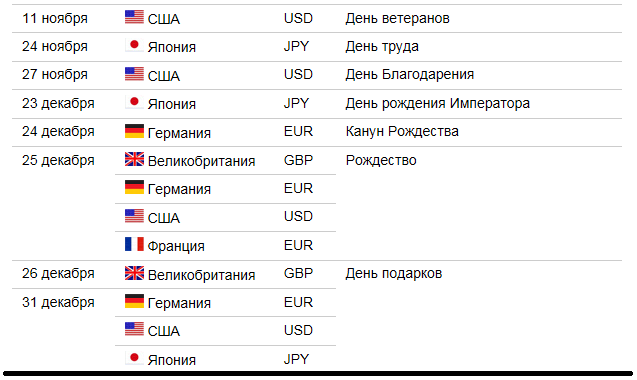
Task: Click the country name Франция
Action: (x=176, y=246)
